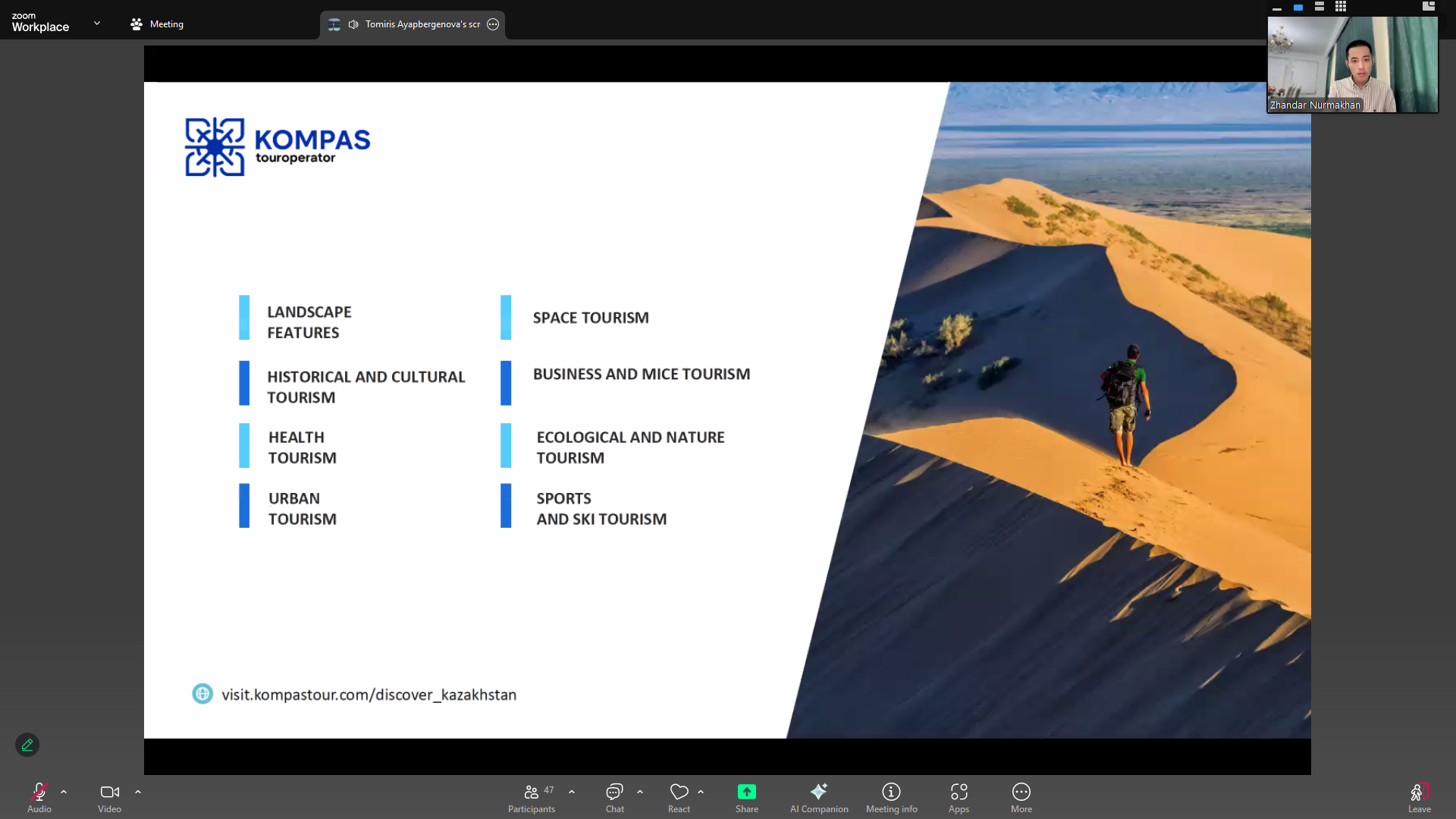Click Zhandar Nurmakhan's video thumbnail
The height and width of the screenshot is (819, 1456).
(1353, 64)
